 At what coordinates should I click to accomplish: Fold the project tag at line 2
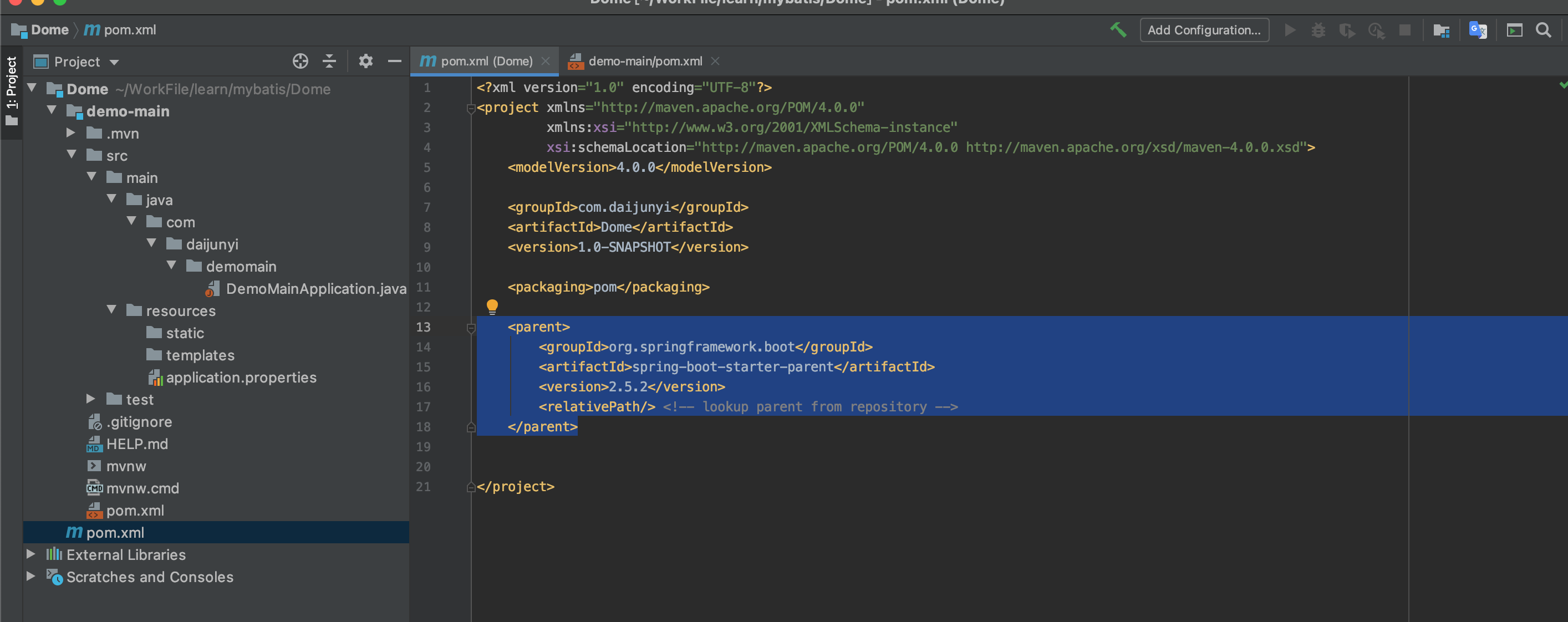pyautogui.click(x=471, y=108)
